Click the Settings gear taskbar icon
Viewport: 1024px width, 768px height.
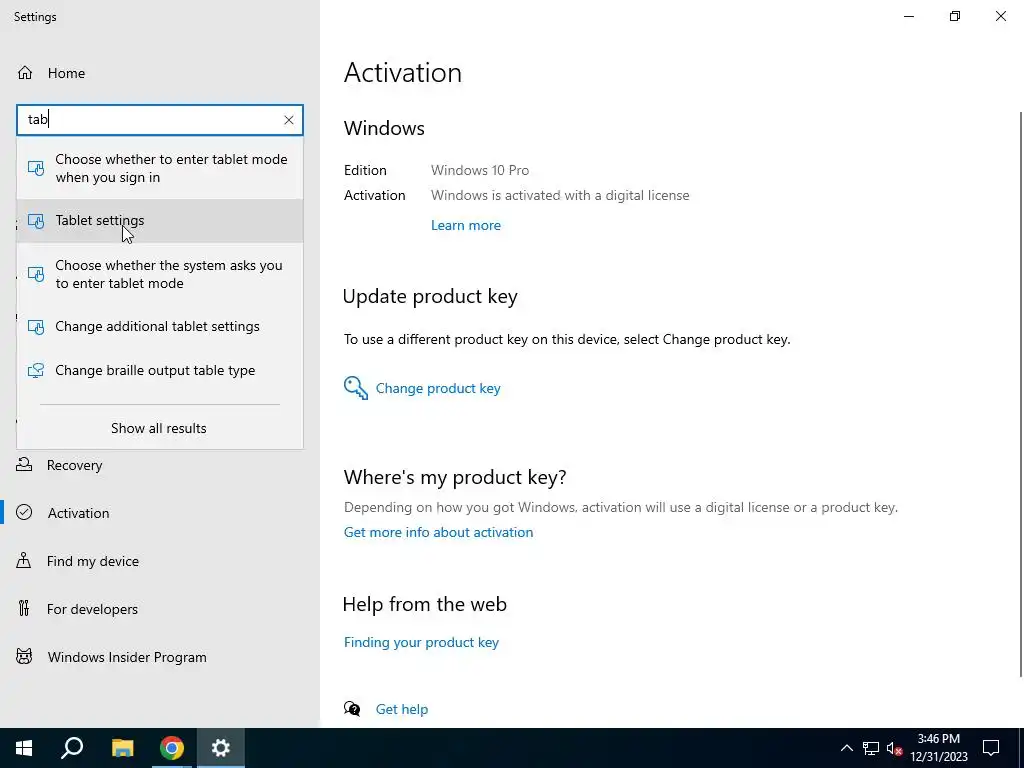click(x=221, y=748)
